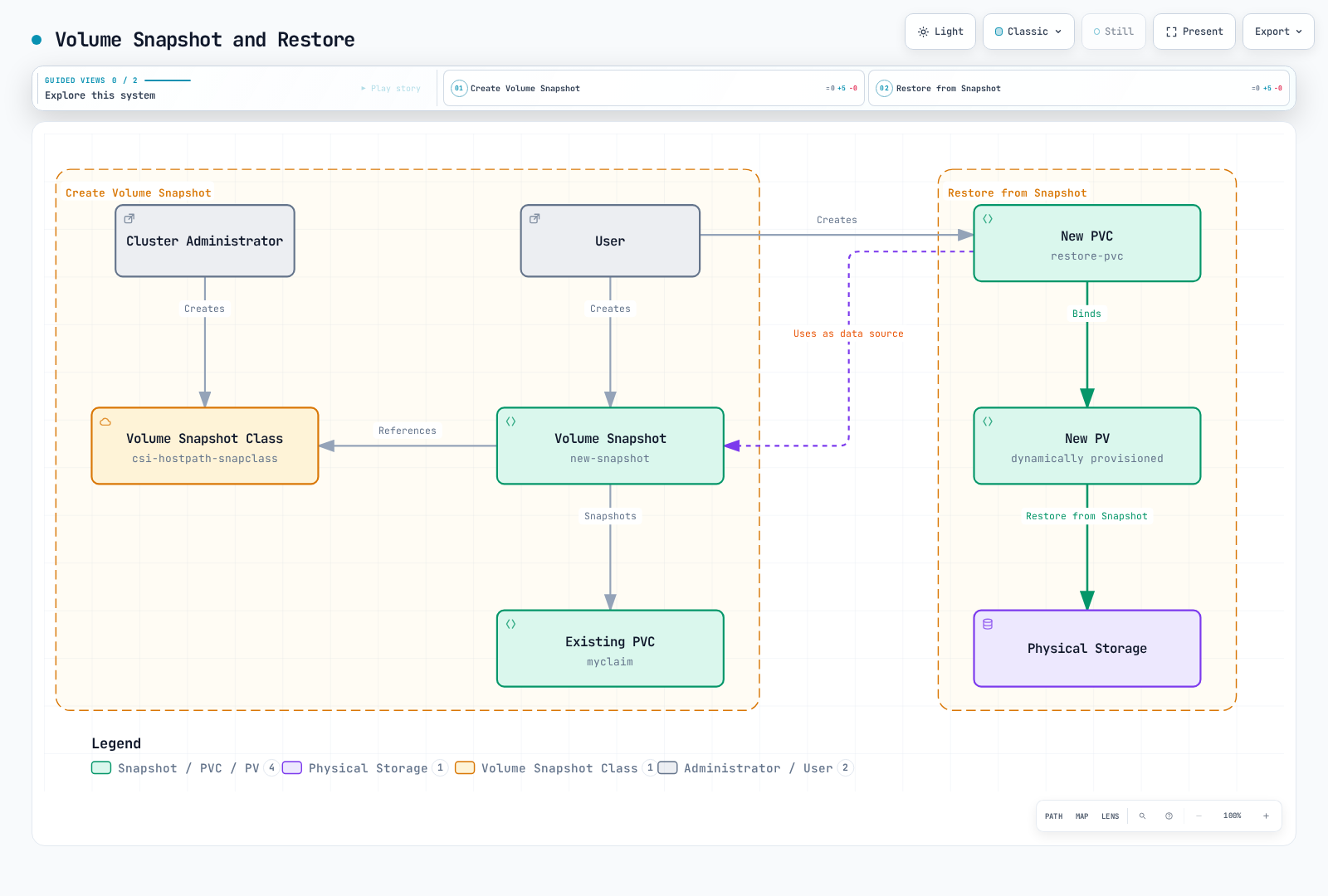The image size is (1328, 896).
Task: Click the code icon on Volume Snapshot node
Action: pos(511,421)
